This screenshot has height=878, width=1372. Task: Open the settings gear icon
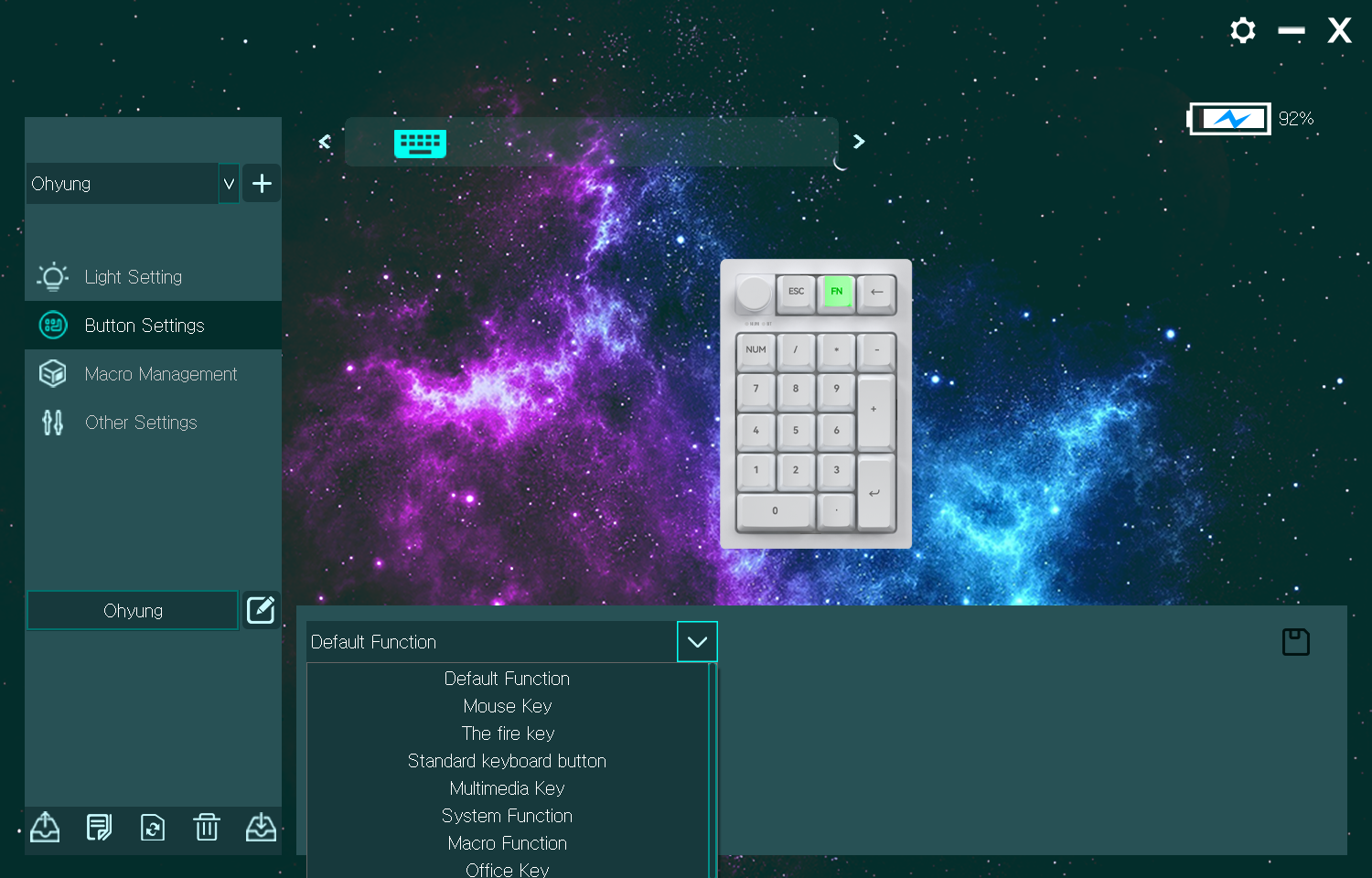click(x=1242, y=31)
